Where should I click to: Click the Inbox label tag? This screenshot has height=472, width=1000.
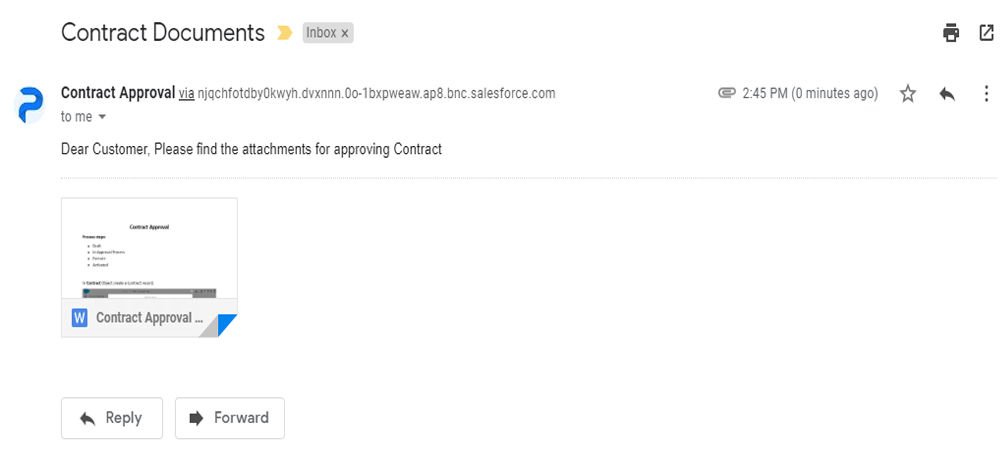pyautogui.click(x=321, y=33)
